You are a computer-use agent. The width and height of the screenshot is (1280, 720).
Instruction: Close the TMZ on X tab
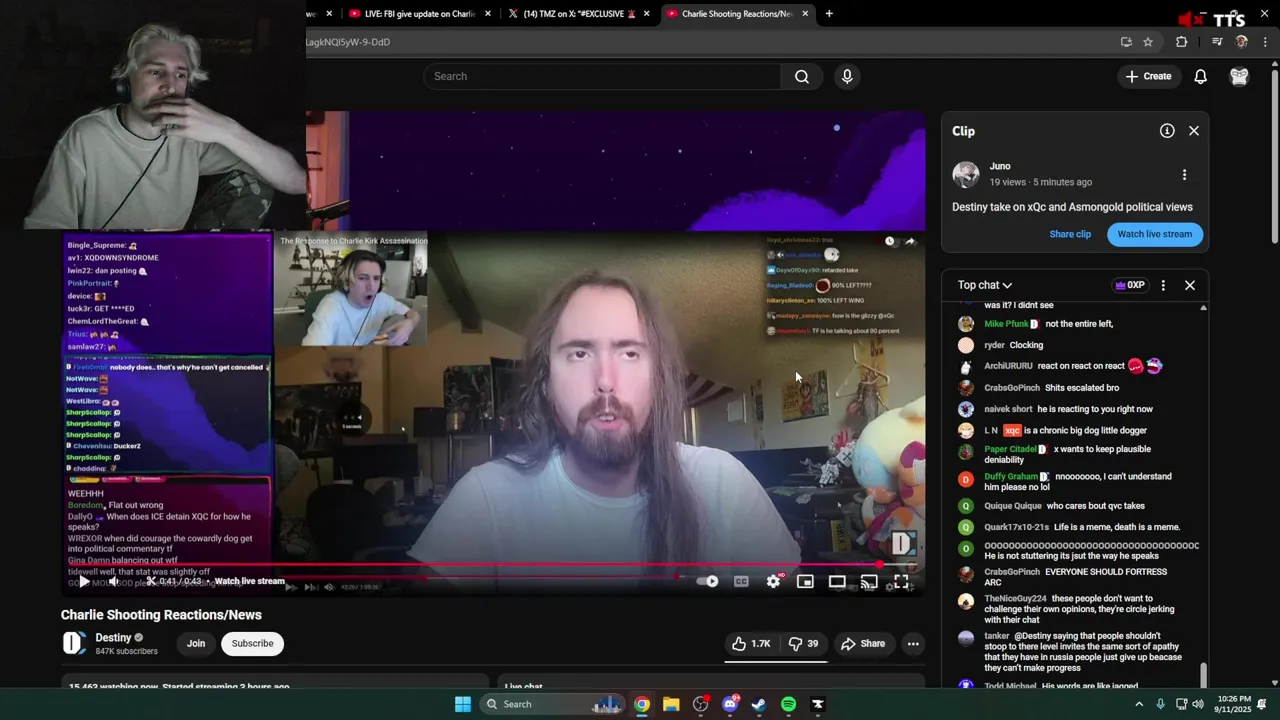(647, 14)
